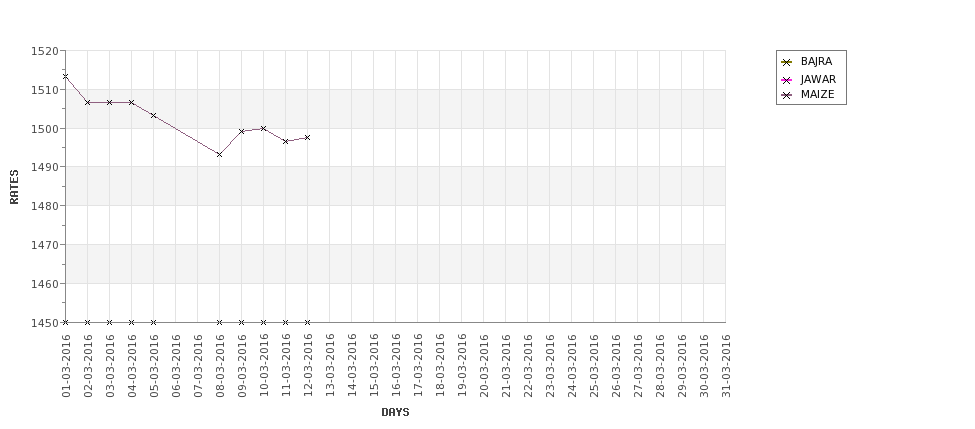Click the DAYS axis title
The image size is (975, 429).
395,412
